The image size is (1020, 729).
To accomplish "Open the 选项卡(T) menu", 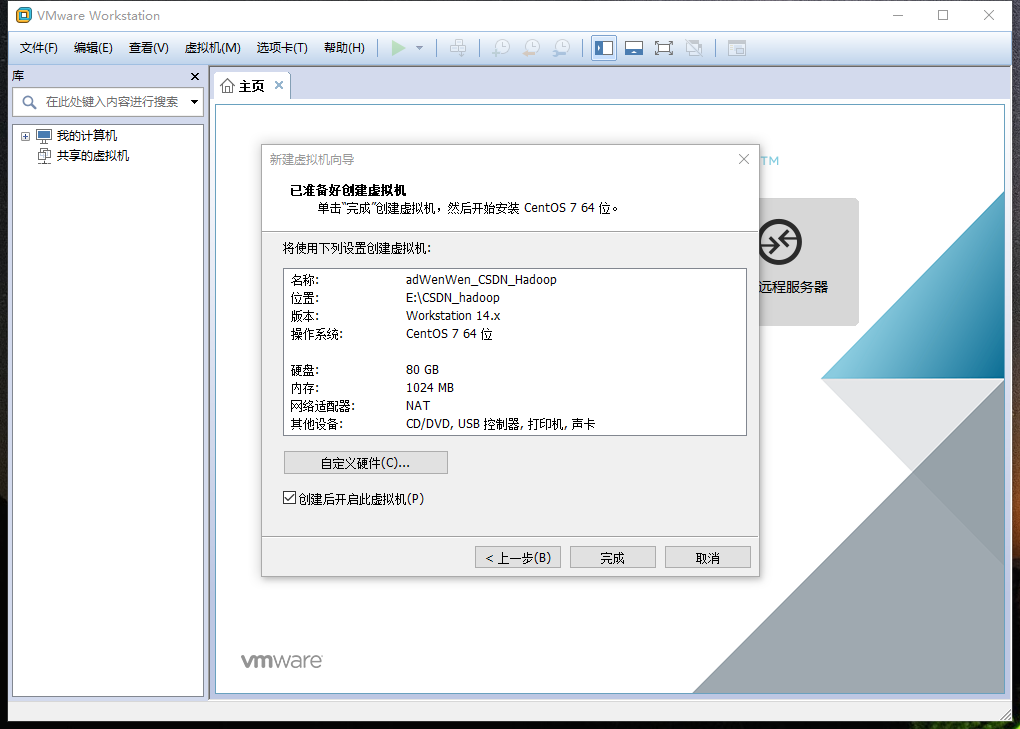I will click(x=282, y=48).
